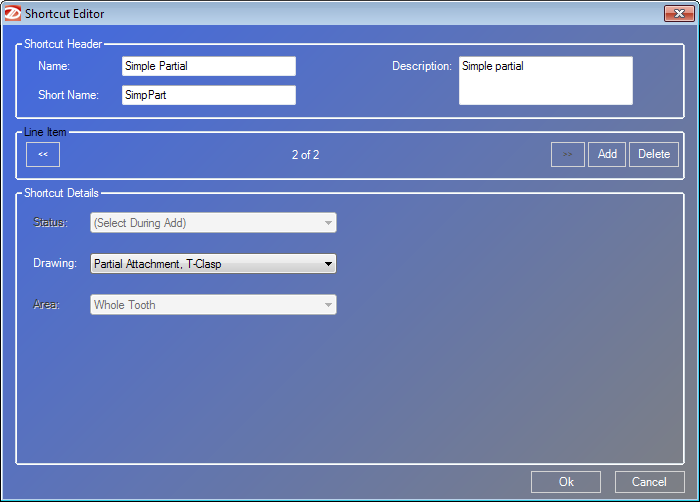This screenshot has width=700, height=502.
Task: Click the Drawing label
Action: click(x=55, y=263)
